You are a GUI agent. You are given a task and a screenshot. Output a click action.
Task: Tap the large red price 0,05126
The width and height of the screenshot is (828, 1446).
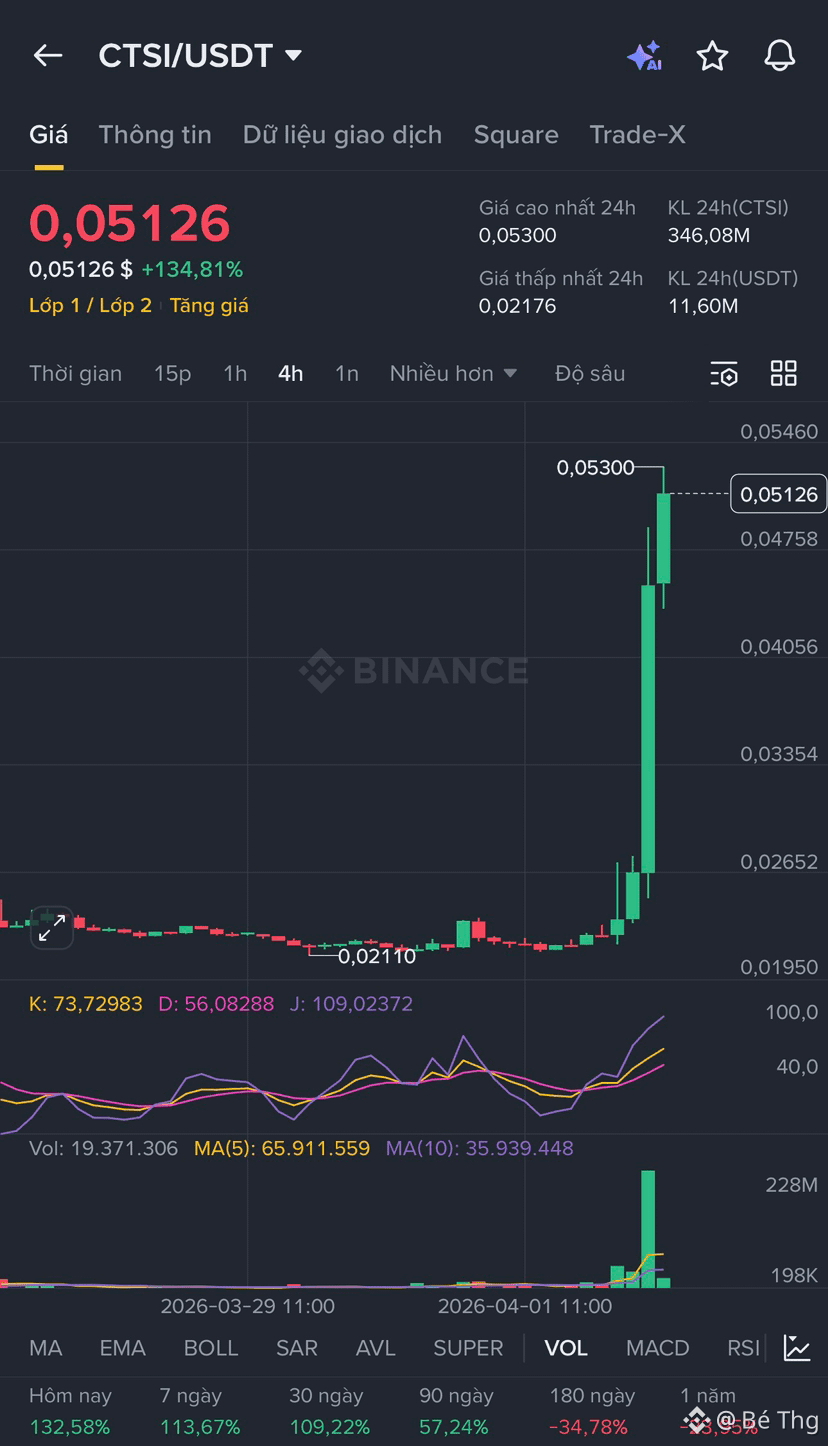pos(130,223)
